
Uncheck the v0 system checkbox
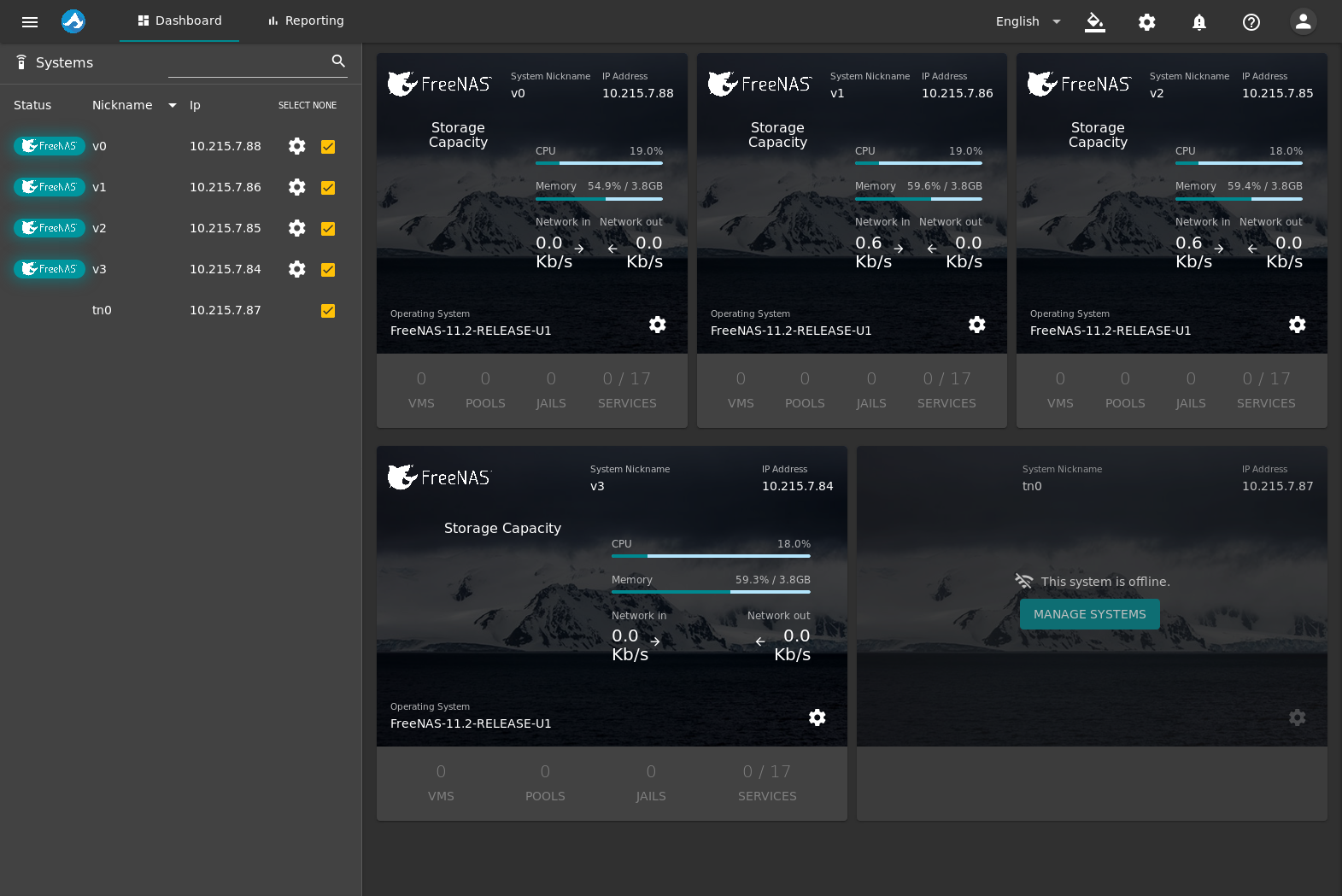[328, 147]
